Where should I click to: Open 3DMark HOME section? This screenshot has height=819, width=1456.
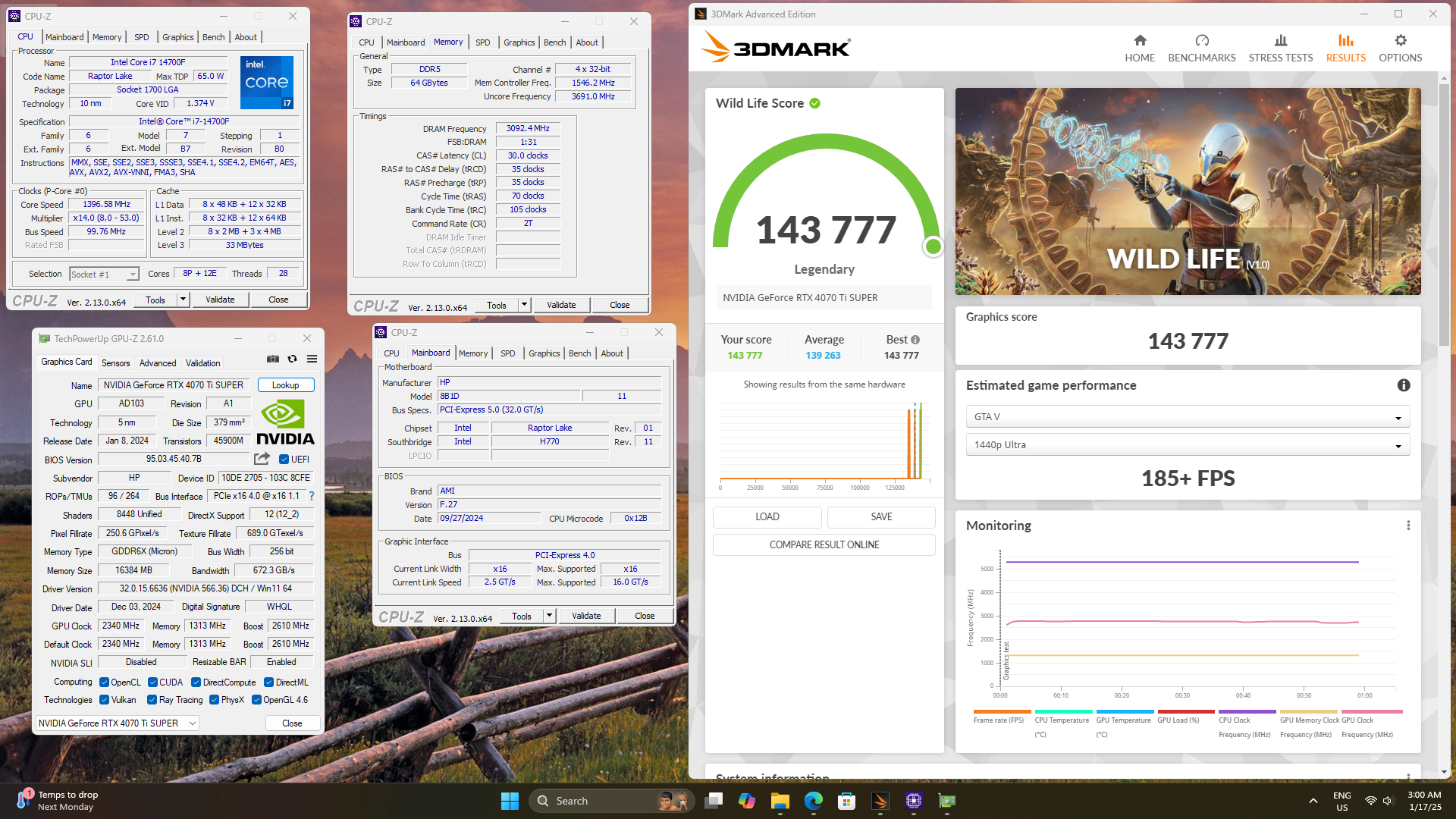pyautogui.click(x=1140, y=49)
